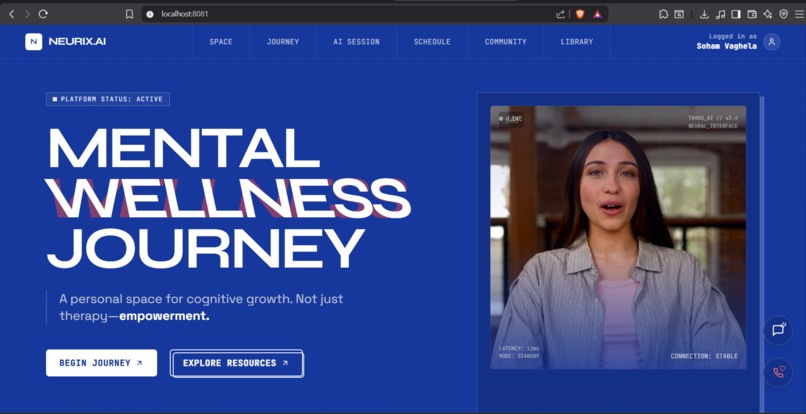Click the Begin Journey button

pos(101,363)
